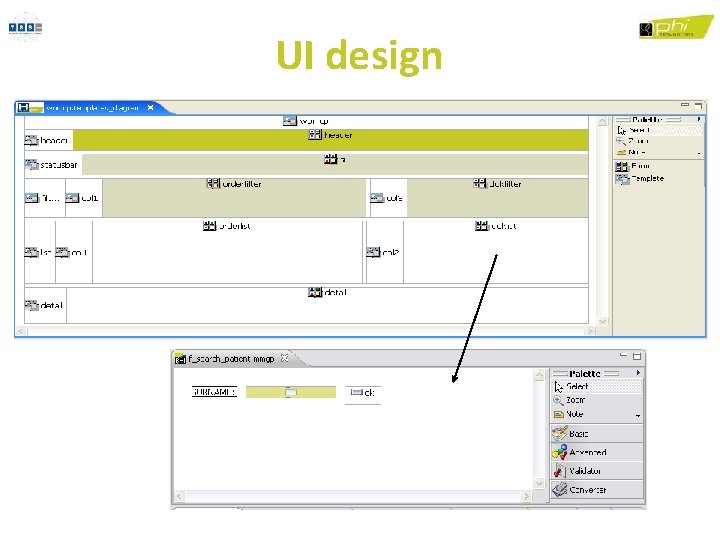Collapse the lower Palette using its arrow

coord(638,373)
